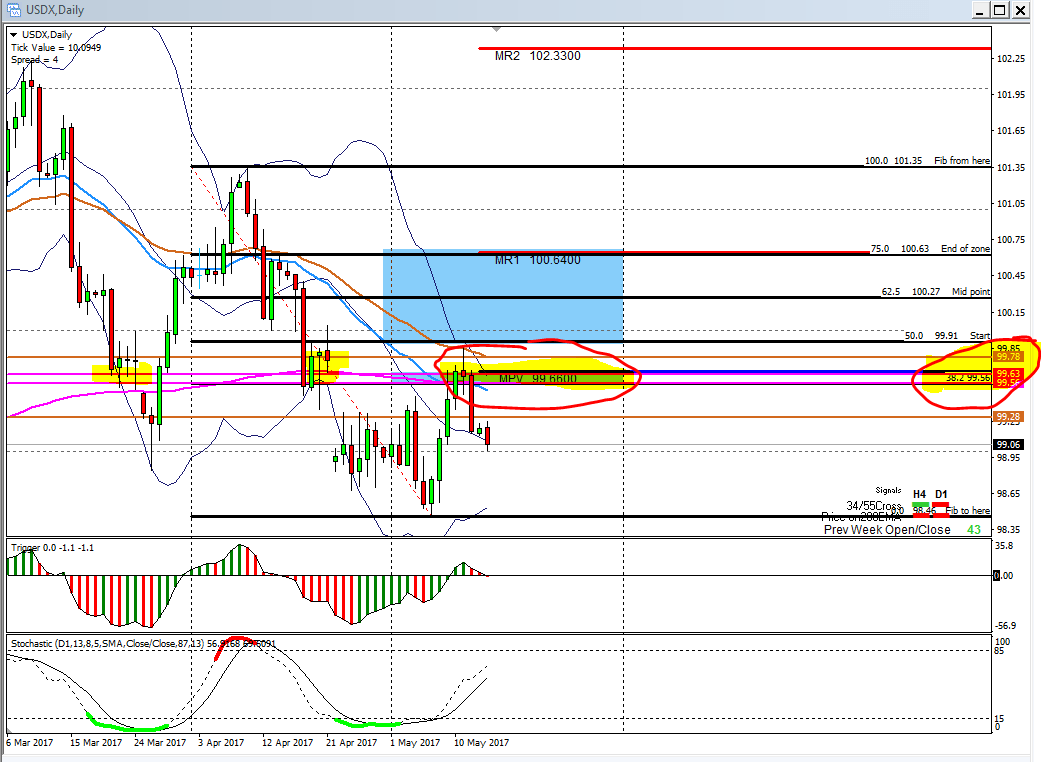Click the 1 May 2017 date on time axis
Image resolution: width=1041 pixels, height=762 pixels.
coord(414,743)
